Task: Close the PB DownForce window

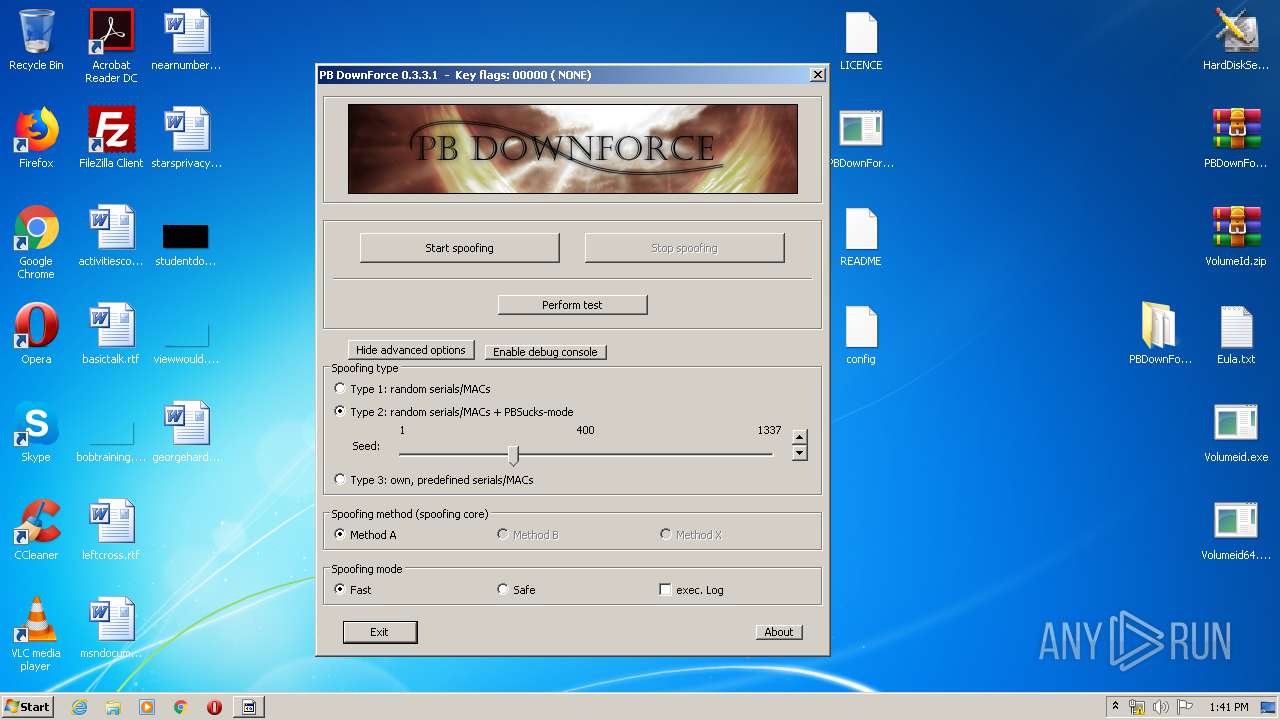Action: (817, 75)
